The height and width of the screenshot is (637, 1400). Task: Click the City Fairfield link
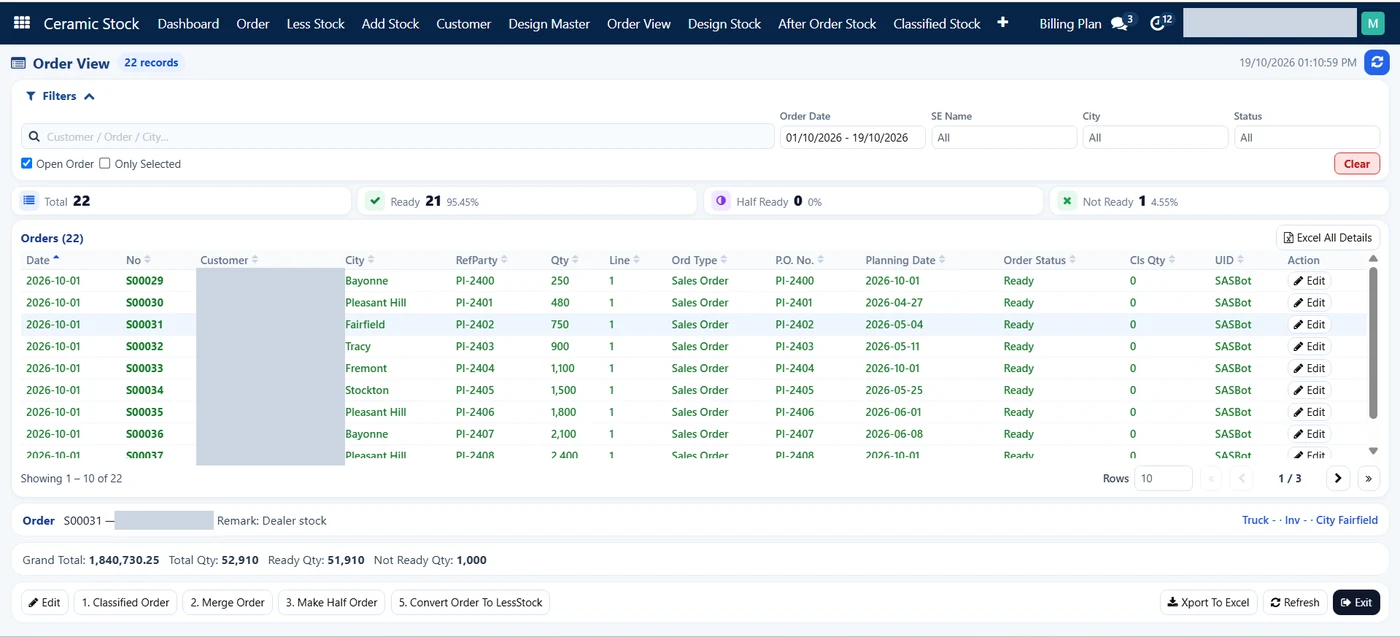point(1346,520)
